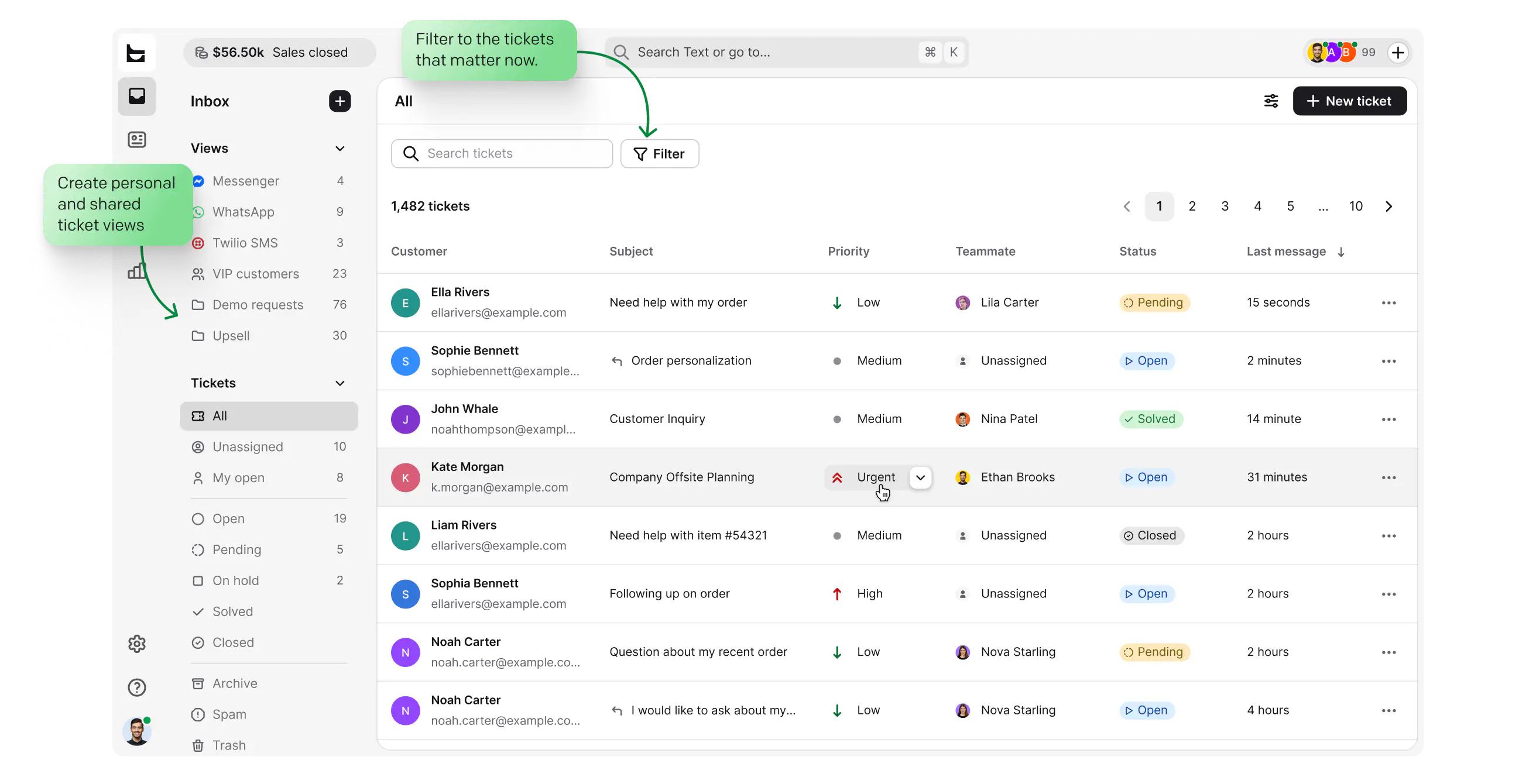
Task: Collapse the Tickets section chevron
Action: click(340, 383)
